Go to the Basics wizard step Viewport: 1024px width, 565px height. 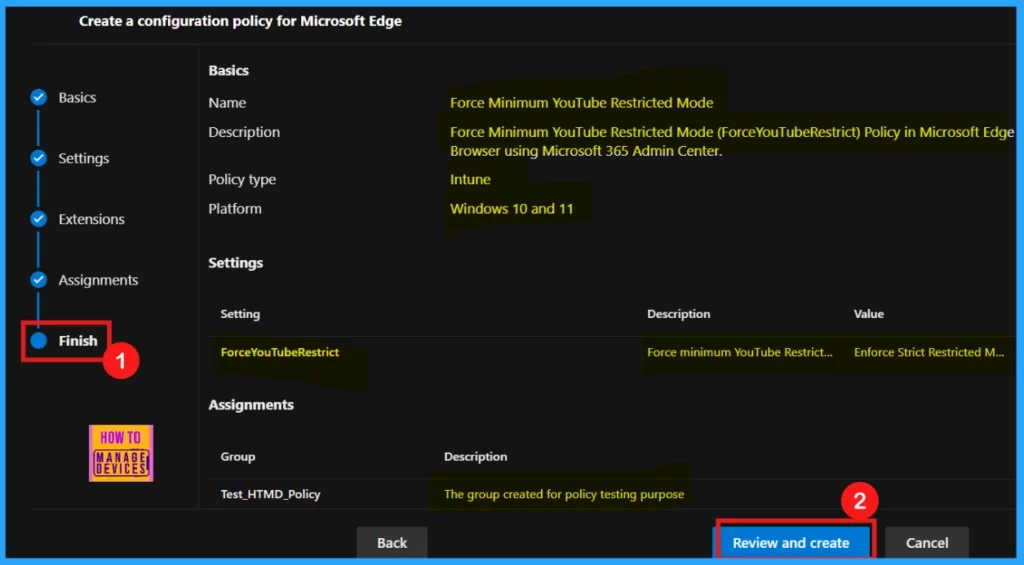click(x=77, y=97)
